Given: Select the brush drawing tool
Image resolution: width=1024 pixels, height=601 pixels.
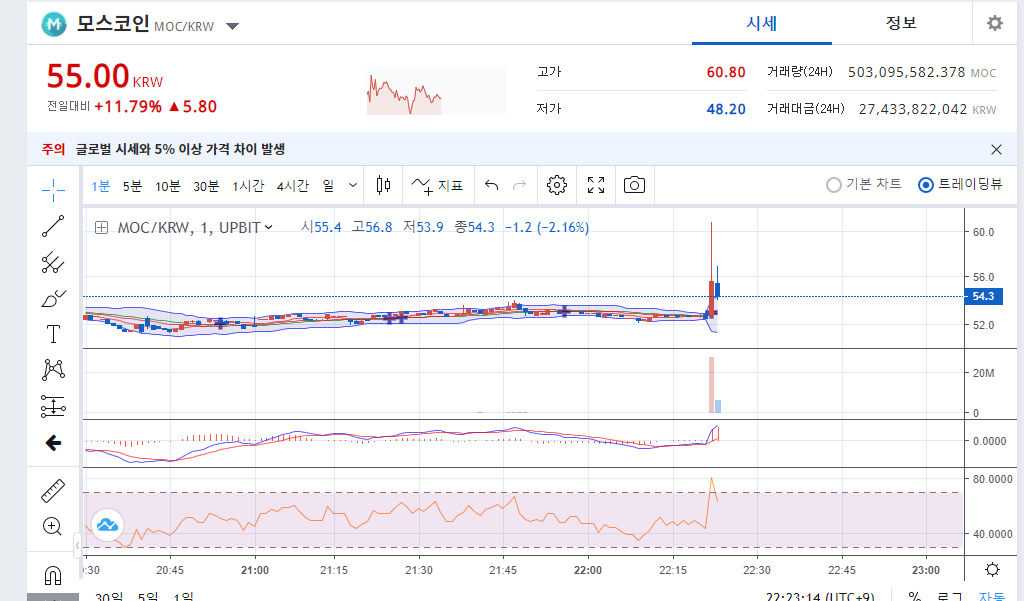Looking at the screenshot, I should pyautogui.click(x=53, y=299).
